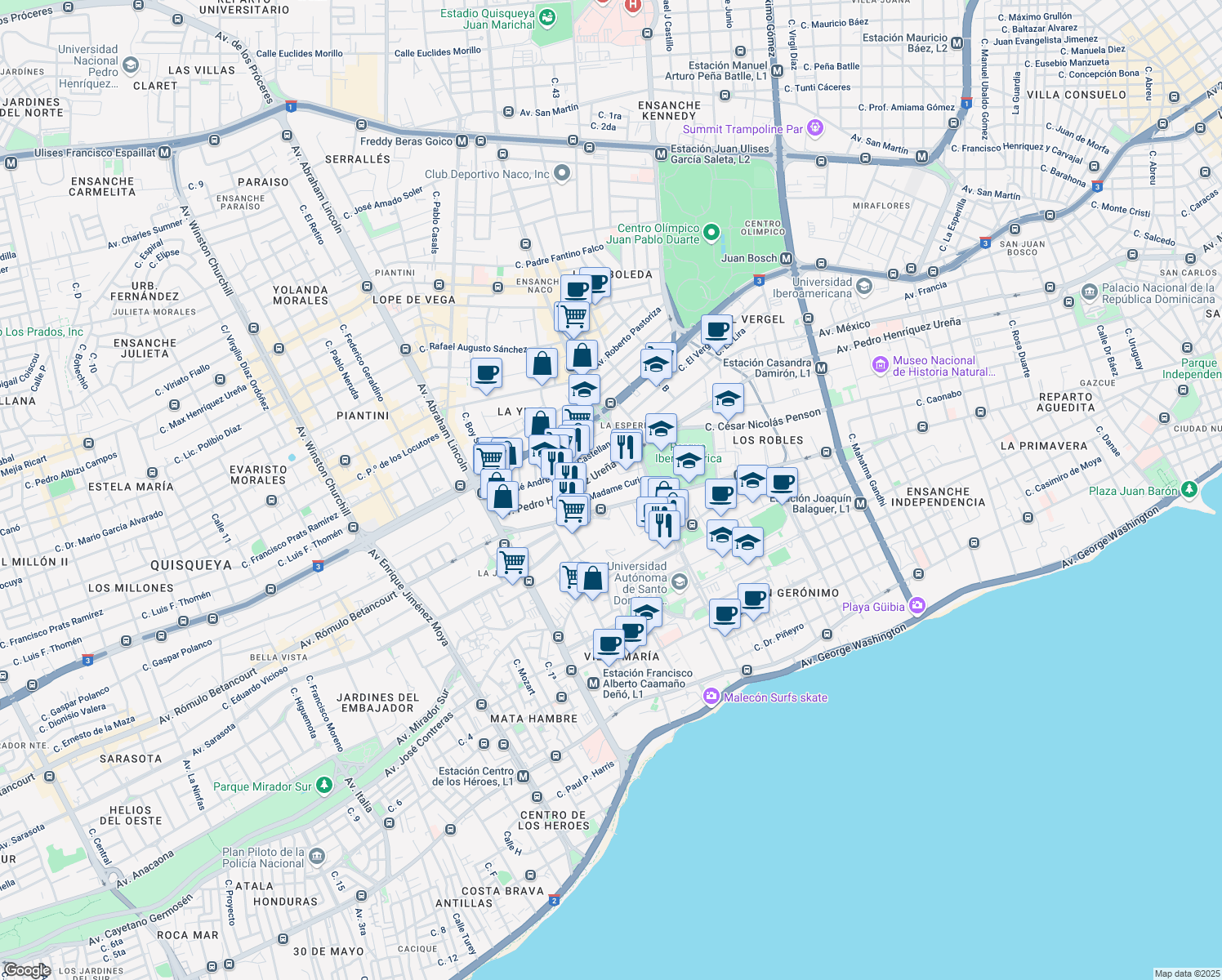Click the LOS MILLONES label
1222x980 pixels.
pyautogui.click(x=131, y=588)
